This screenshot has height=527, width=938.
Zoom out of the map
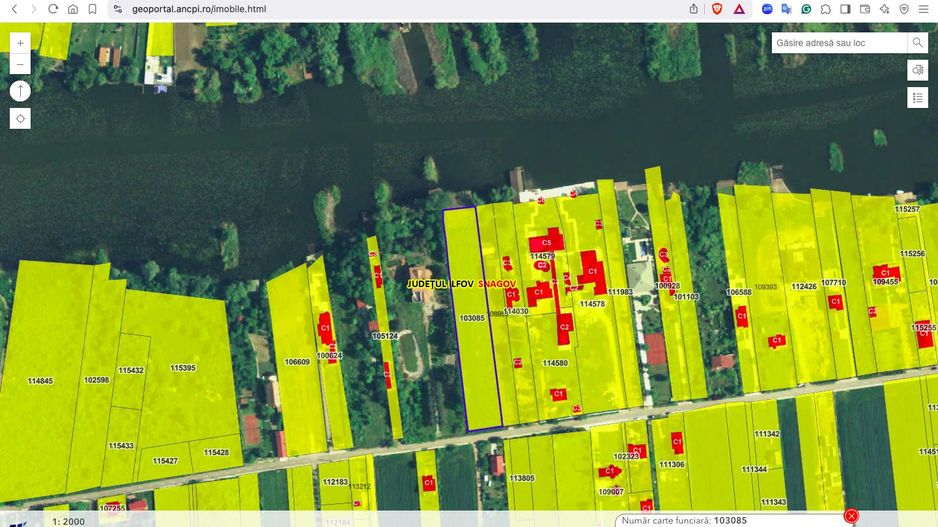(x=20, y=64)
